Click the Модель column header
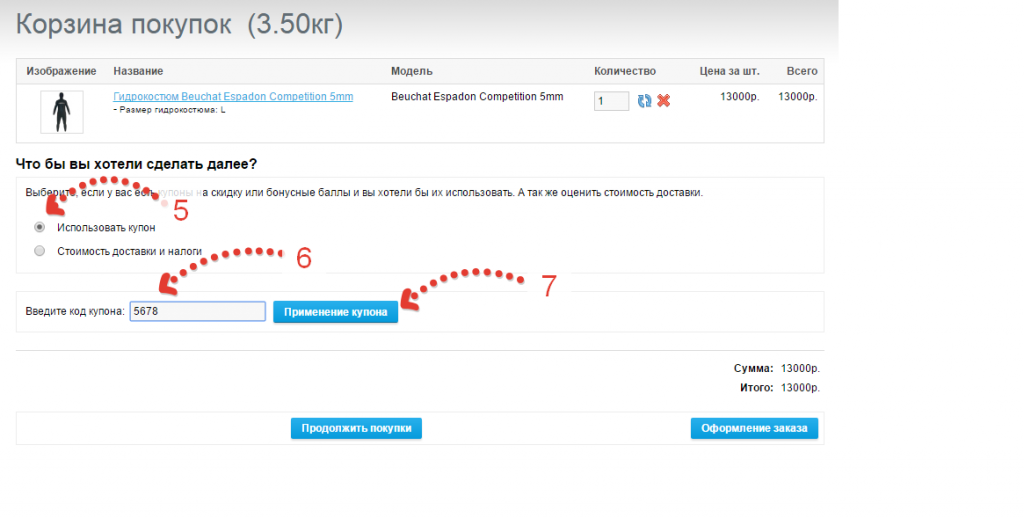The height and width of the screenshot is (518, 1024). click(411, 71)
